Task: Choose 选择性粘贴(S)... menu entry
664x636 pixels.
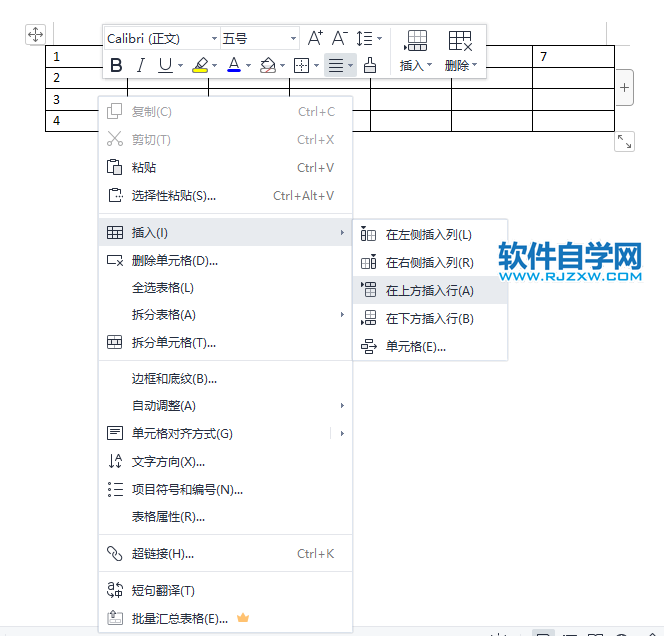Action: (x=225, y=195)
